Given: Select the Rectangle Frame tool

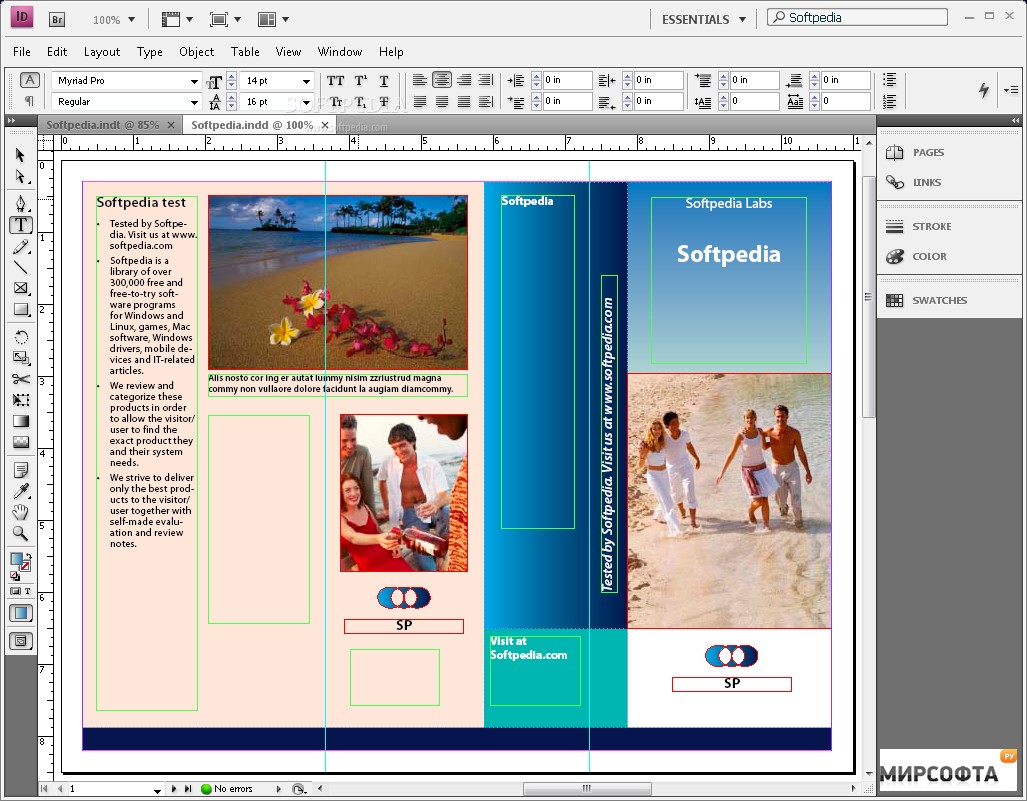Looking at the screenshot, I should coord(20,288).
